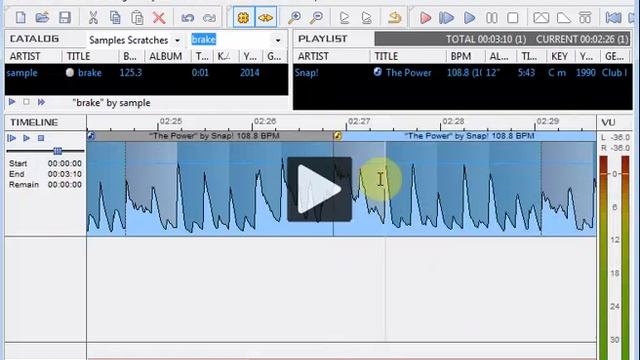The height and width of the screenshot is (360, 640).
Task: Click the orange return arrow toolbar icon
Action: [394, 18]
